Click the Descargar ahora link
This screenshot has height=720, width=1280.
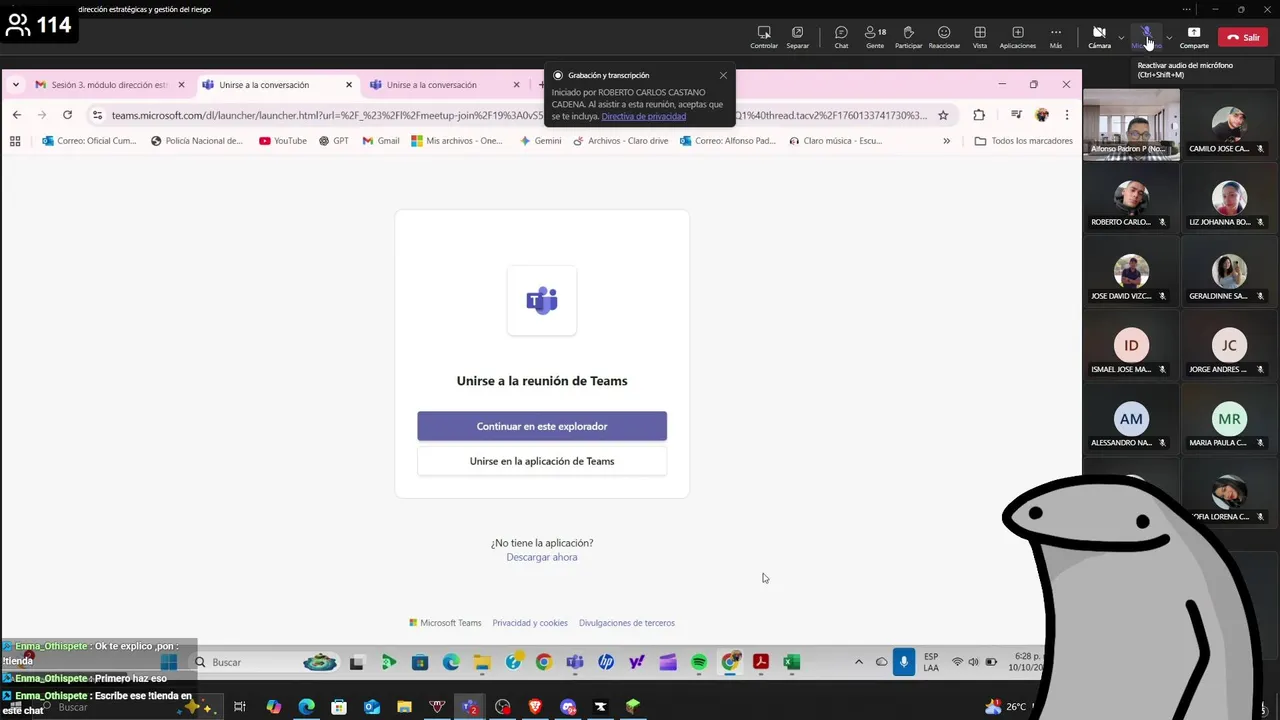pos(542,557)
